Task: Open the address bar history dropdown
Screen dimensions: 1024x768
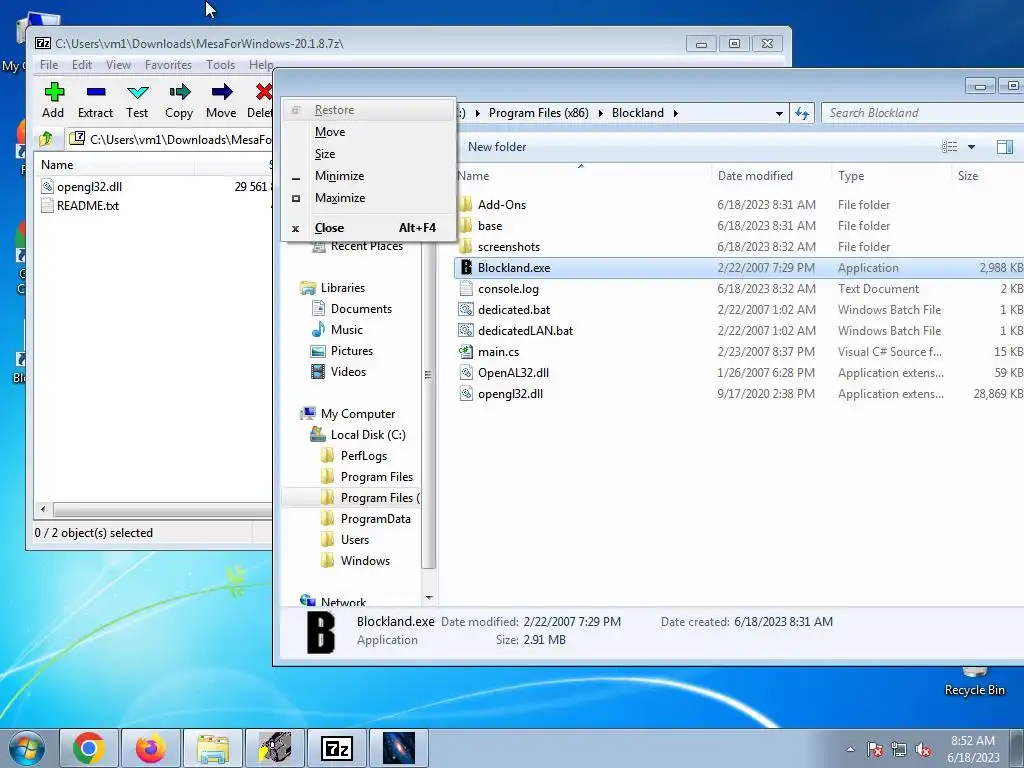Action: [x=779, y=113]
